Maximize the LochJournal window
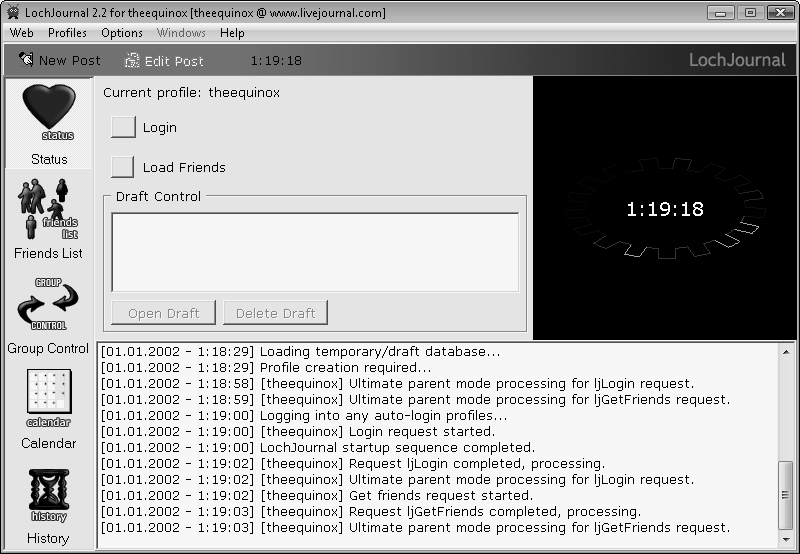This screenshot has height=554, width=800. tap(750, 12)
